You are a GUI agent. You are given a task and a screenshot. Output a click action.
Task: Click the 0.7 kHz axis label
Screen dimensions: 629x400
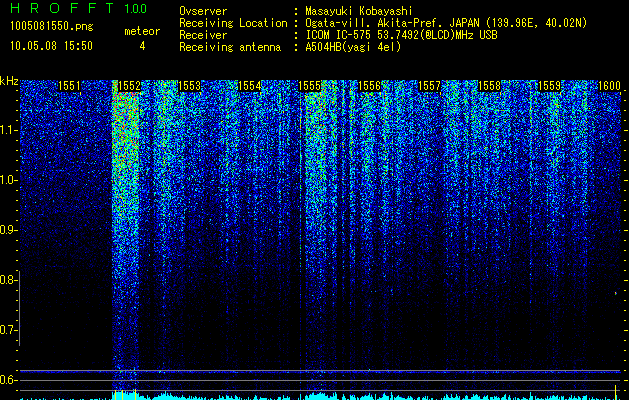(x=8, y=330)
